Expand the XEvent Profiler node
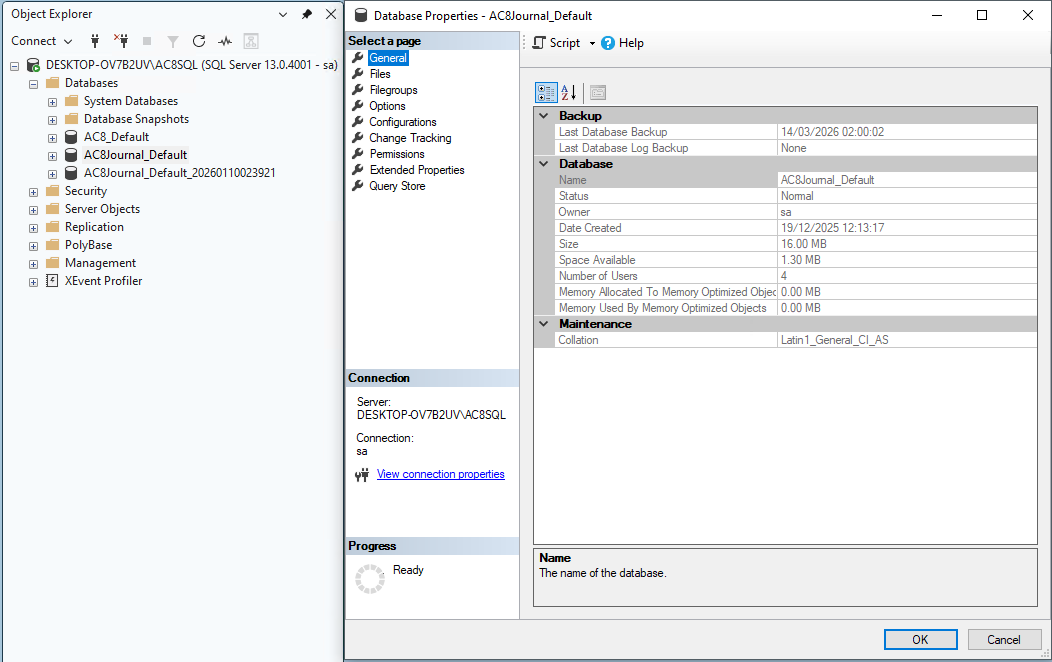 click(x=33, y=282)
